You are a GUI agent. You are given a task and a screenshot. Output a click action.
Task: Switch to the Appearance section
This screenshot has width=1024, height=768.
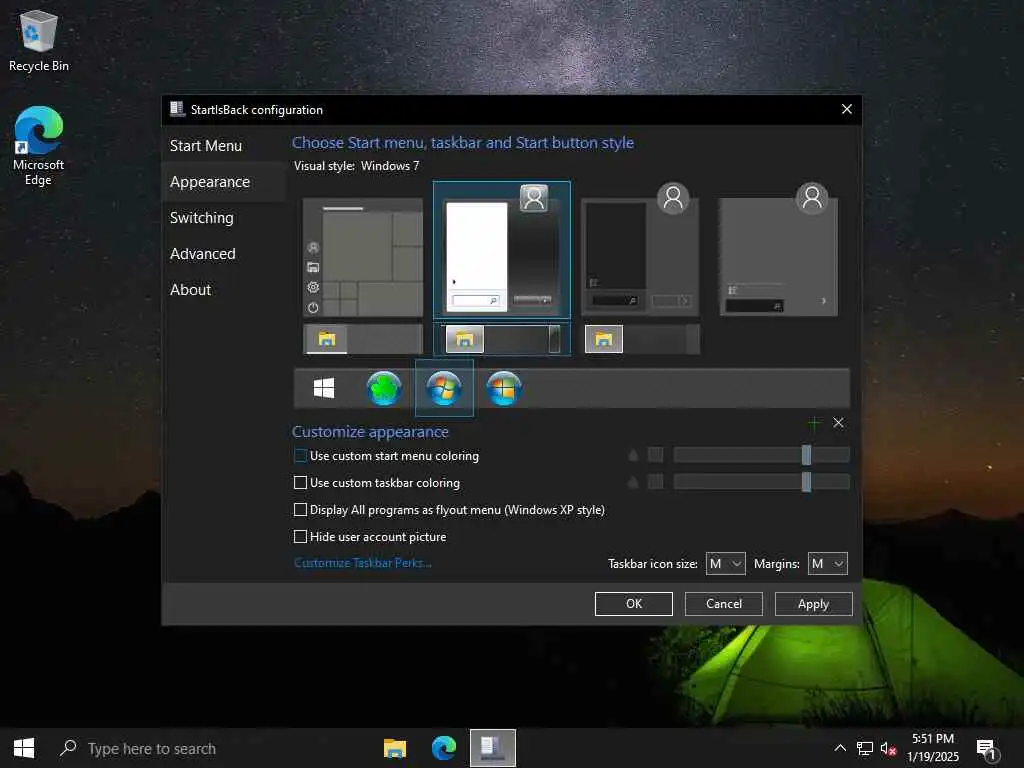[210, 182]
